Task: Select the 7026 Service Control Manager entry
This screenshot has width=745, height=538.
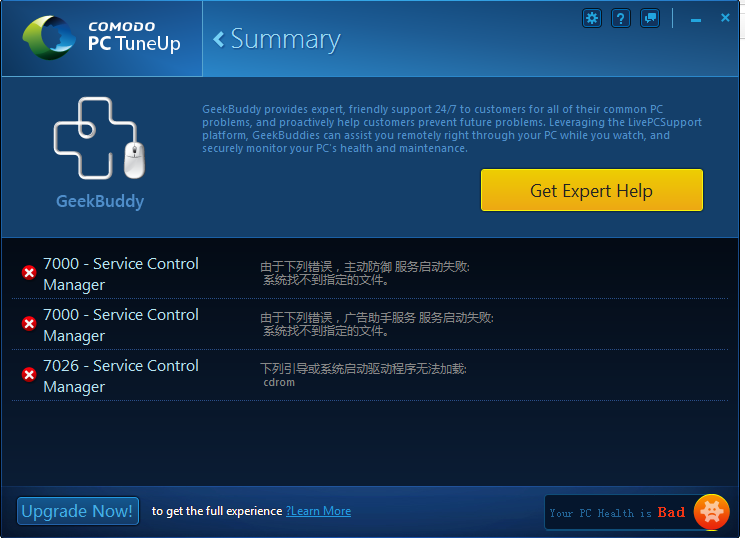Action: coord(120,376)
